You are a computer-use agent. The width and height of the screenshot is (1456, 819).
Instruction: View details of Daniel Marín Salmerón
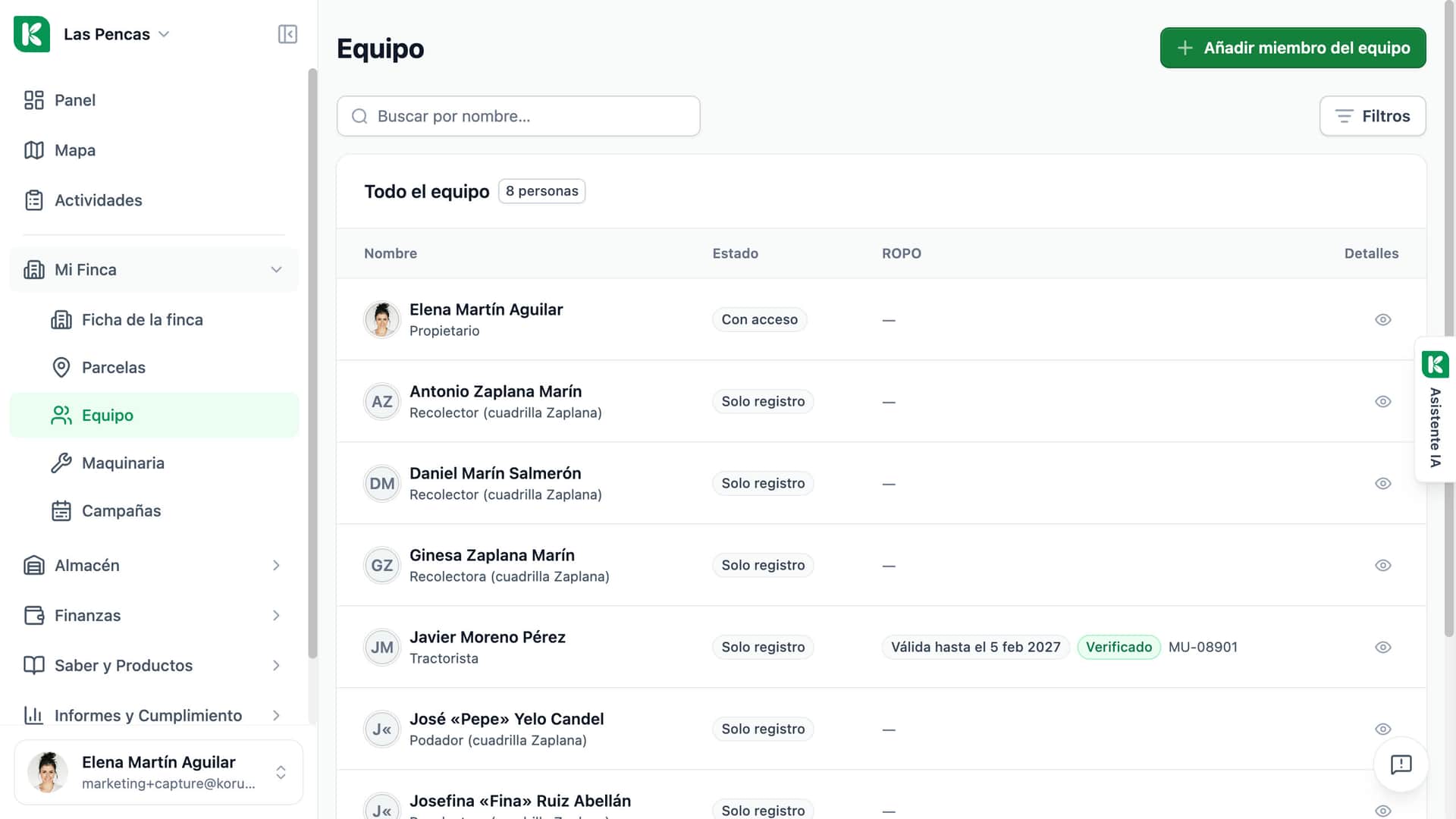pos(1383,483)
